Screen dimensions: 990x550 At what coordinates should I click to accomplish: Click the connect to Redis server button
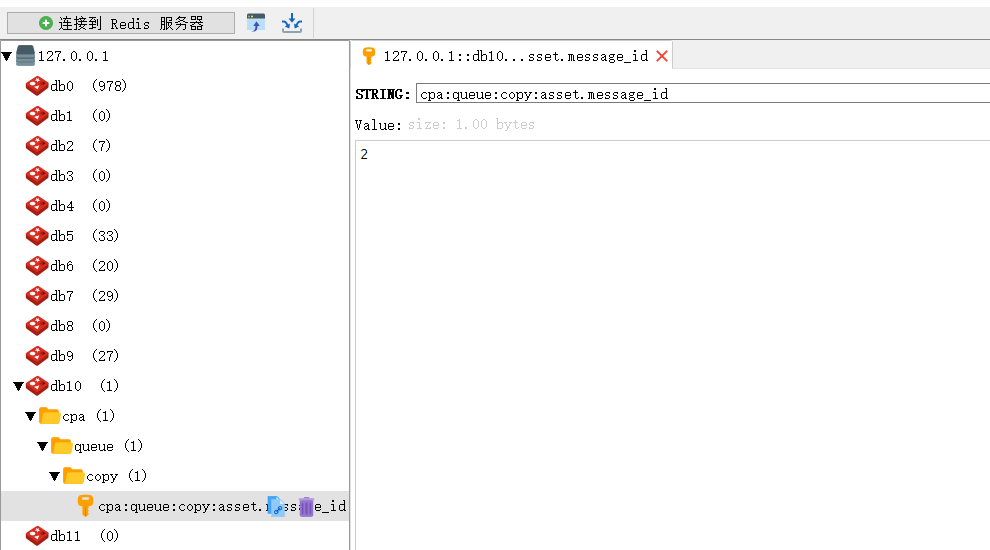pyautogui.click(x=121, y=23)
